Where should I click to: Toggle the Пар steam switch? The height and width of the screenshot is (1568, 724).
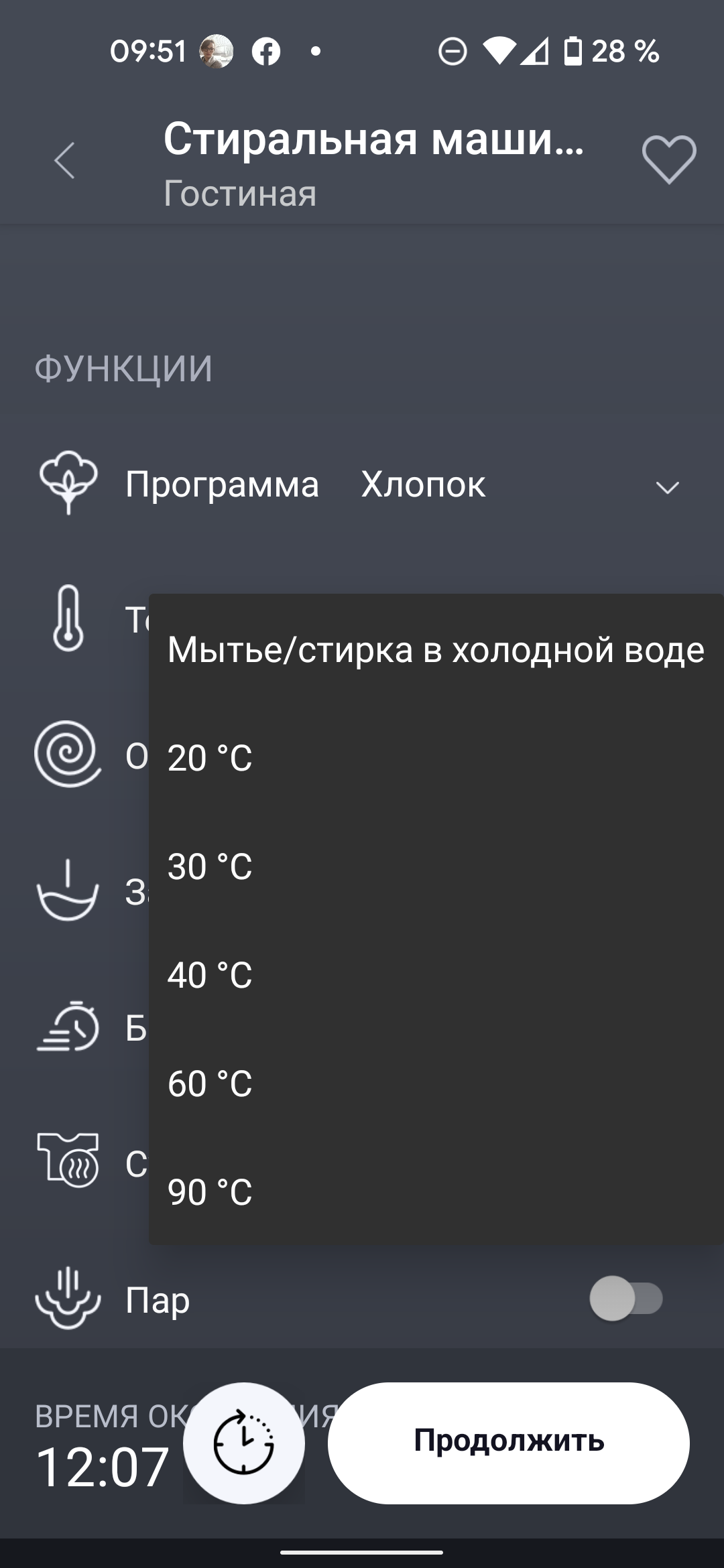[625, 1299]
